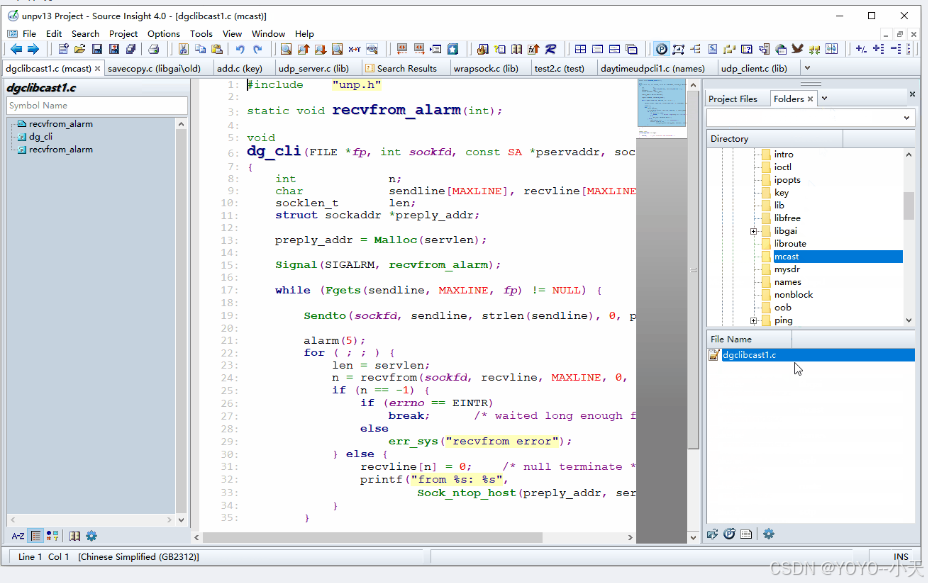Click the book icon below symbol pane
This screenshot has height=584, width=928.
click(x=75, y=536)
